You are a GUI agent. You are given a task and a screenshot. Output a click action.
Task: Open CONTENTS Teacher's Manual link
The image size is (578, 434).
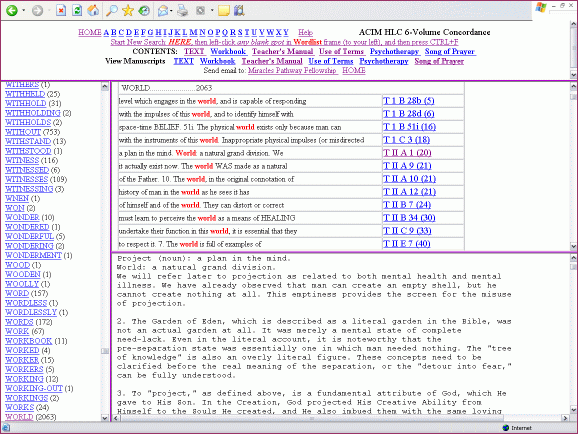(x=282, y=52)
